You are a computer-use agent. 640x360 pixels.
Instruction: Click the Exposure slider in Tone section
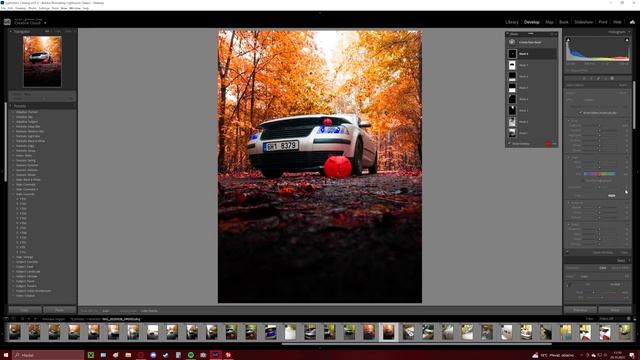[x=599, y=126]
